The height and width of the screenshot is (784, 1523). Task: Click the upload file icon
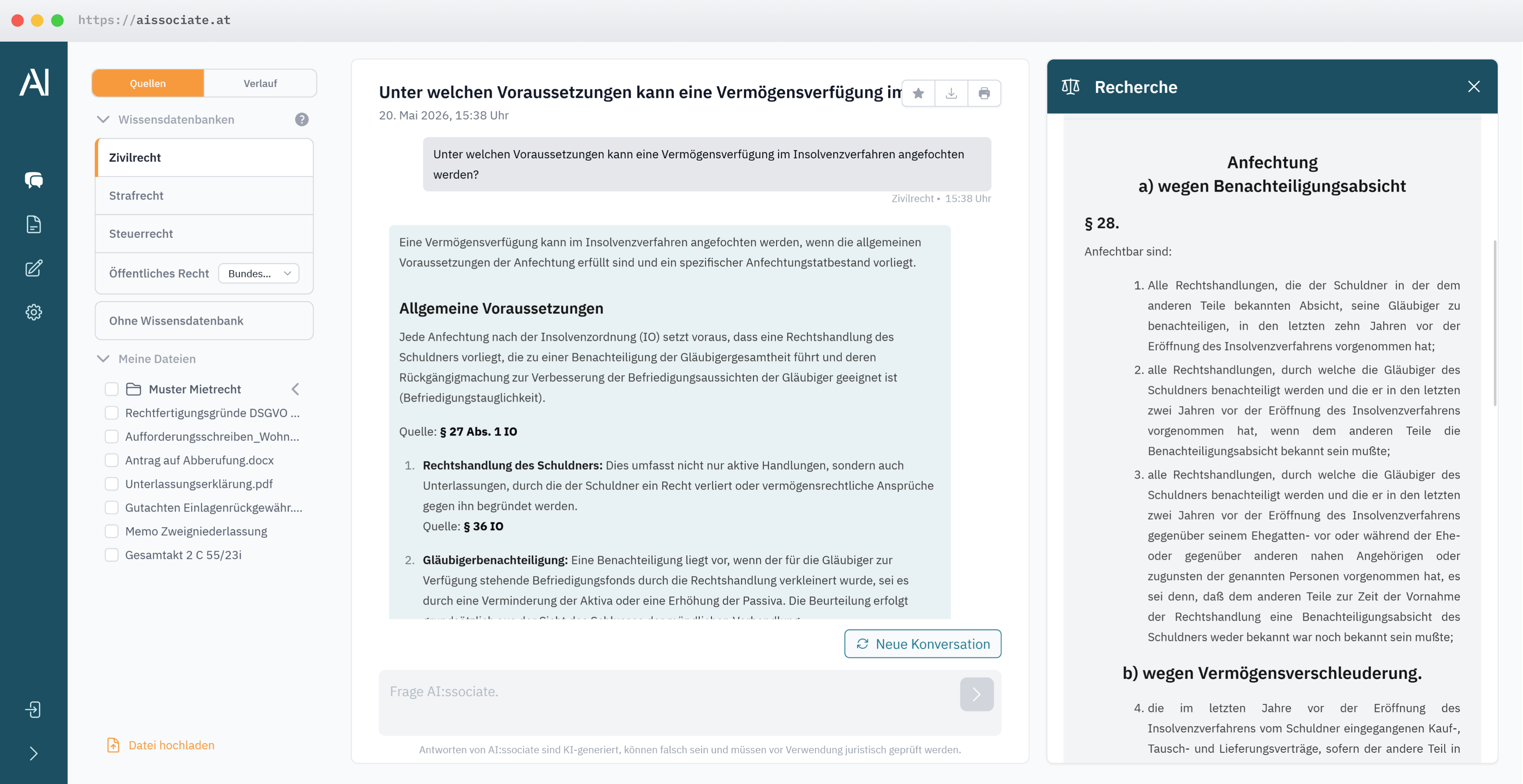tap(113, 745)
